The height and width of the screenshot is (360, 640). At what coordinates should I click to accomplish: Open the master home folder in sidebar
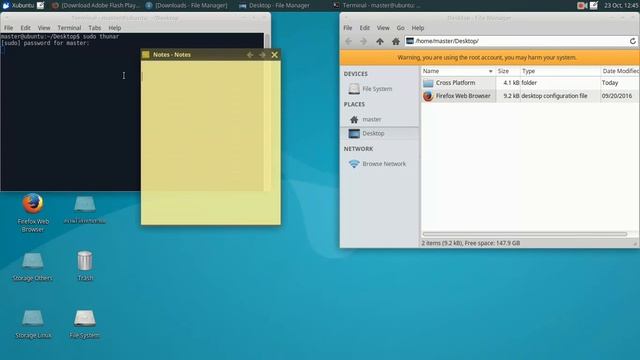point(365,119)
